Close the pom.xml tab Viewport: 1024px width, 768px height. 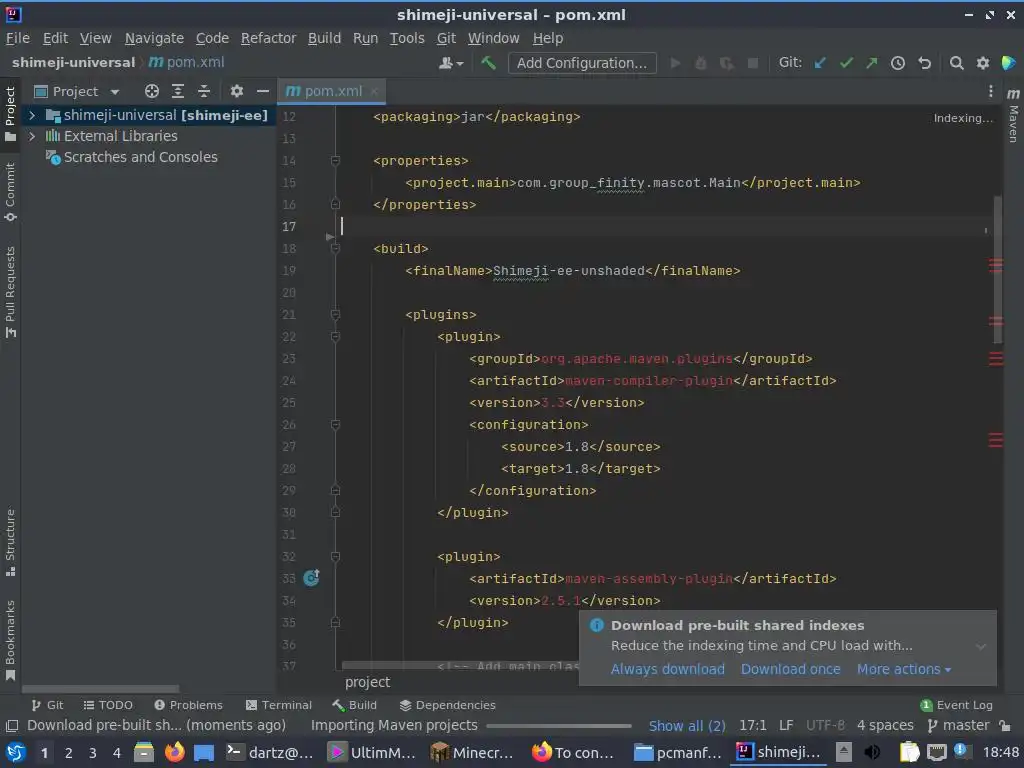pos(374,91)
